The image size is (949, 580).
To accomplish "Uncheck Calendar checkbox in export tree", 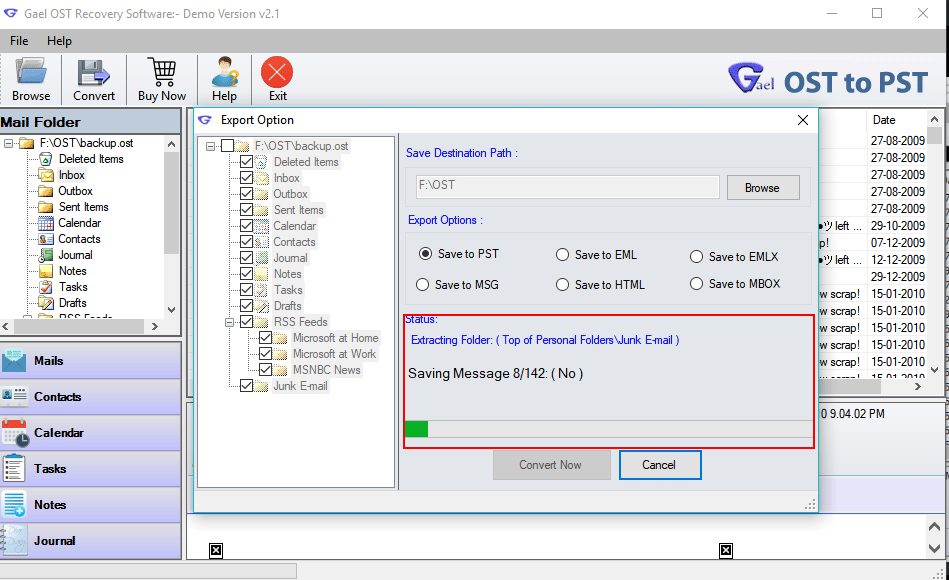I will point(246,226).
